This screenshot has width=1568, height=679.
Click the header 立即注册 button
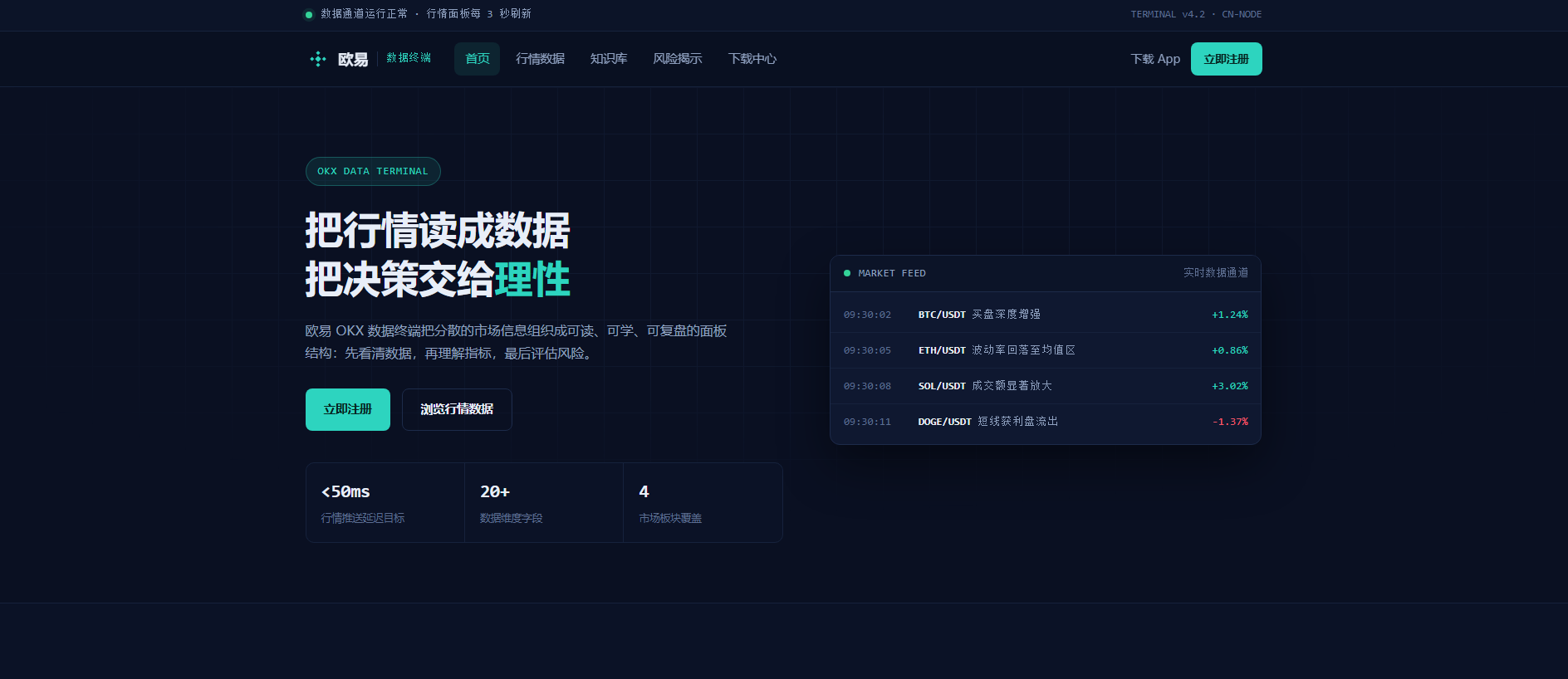pyautogui.click(x=1227, y=59)
